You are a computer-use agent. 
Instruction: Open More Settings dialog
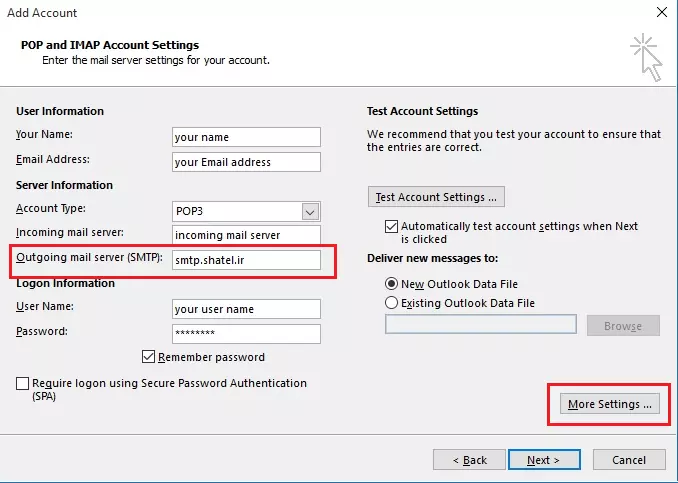(x=609, y=404)
